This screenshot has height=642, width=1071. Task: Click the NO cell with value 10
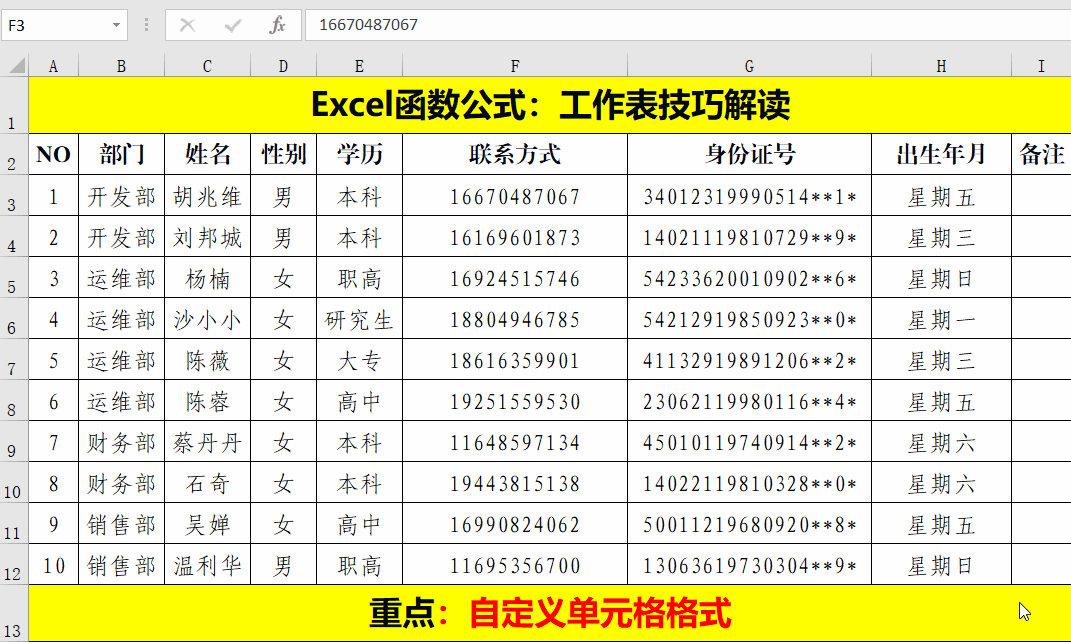pyautogui.click(x=53, y=566)
